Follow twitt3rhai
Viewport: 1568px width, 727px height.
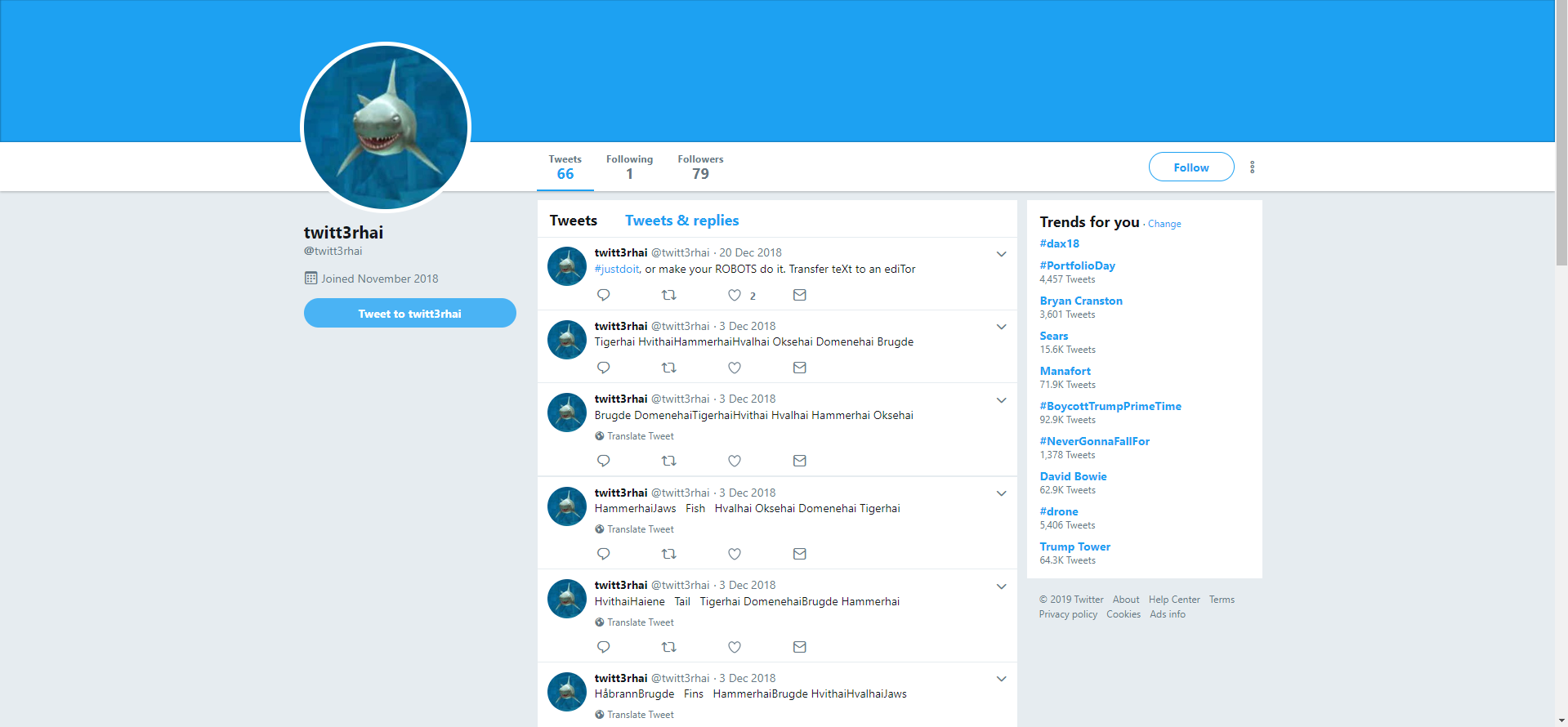tap(1191, 167)
